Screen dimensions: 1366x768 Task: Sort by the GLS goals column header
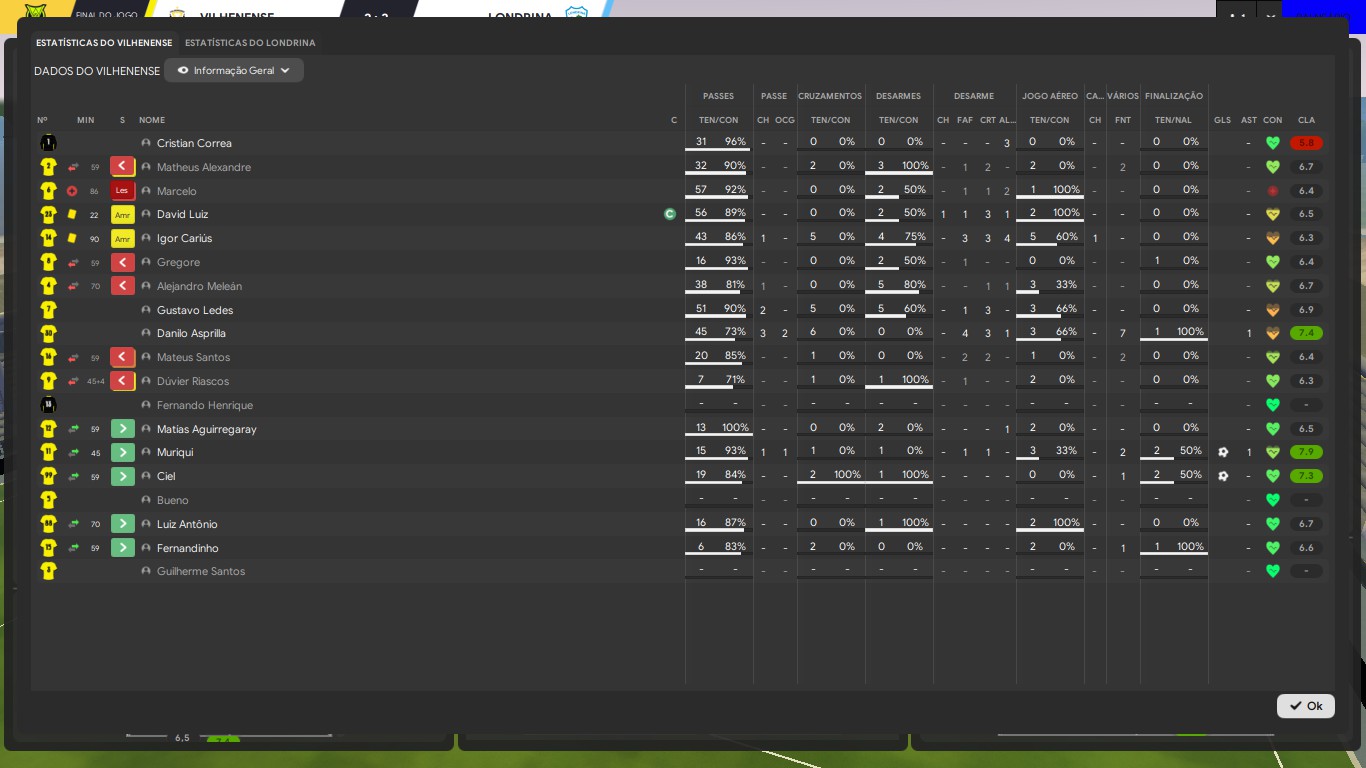coord(1223,120)
